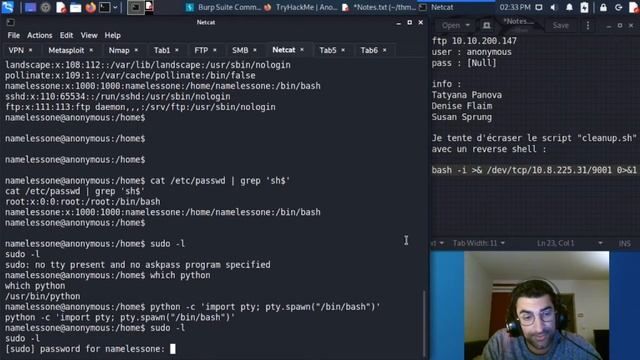Click the reverse shell bash line in Notes
The height and width of the screenshot is (360, 640).
pos(534,170)
